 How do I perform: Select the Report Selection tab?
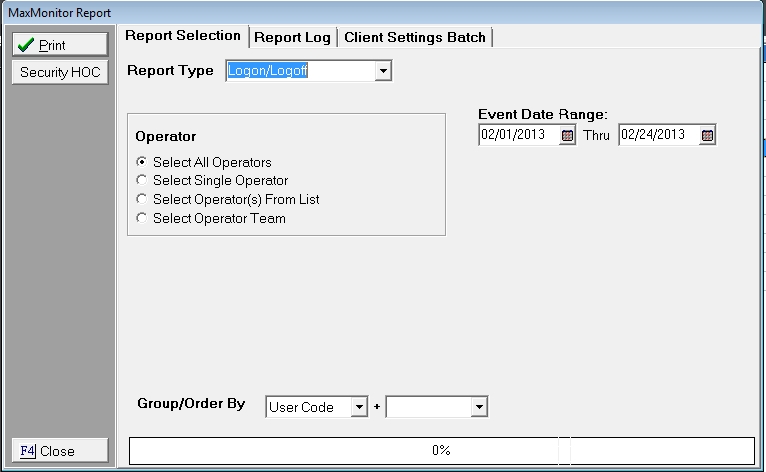pyautogui.click(x=183, y=36)
